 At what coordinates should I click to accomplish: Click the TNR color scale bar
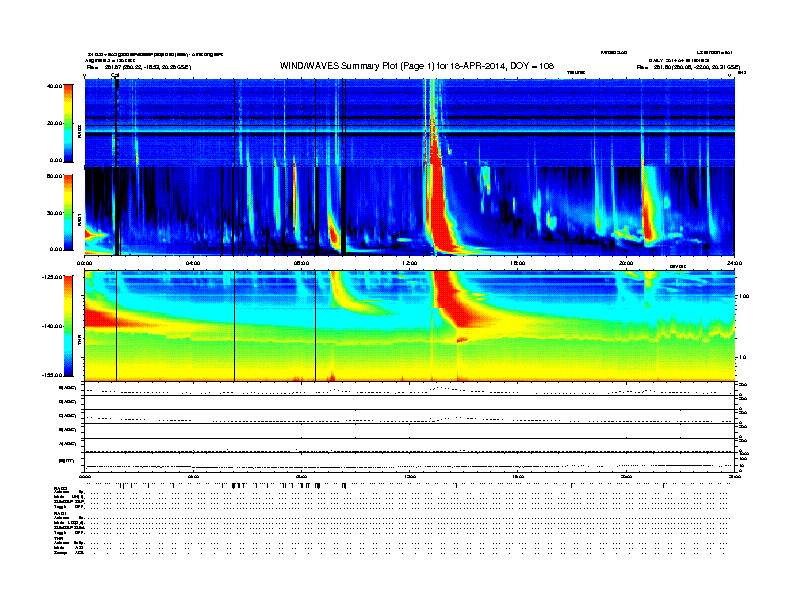(68, 326)
